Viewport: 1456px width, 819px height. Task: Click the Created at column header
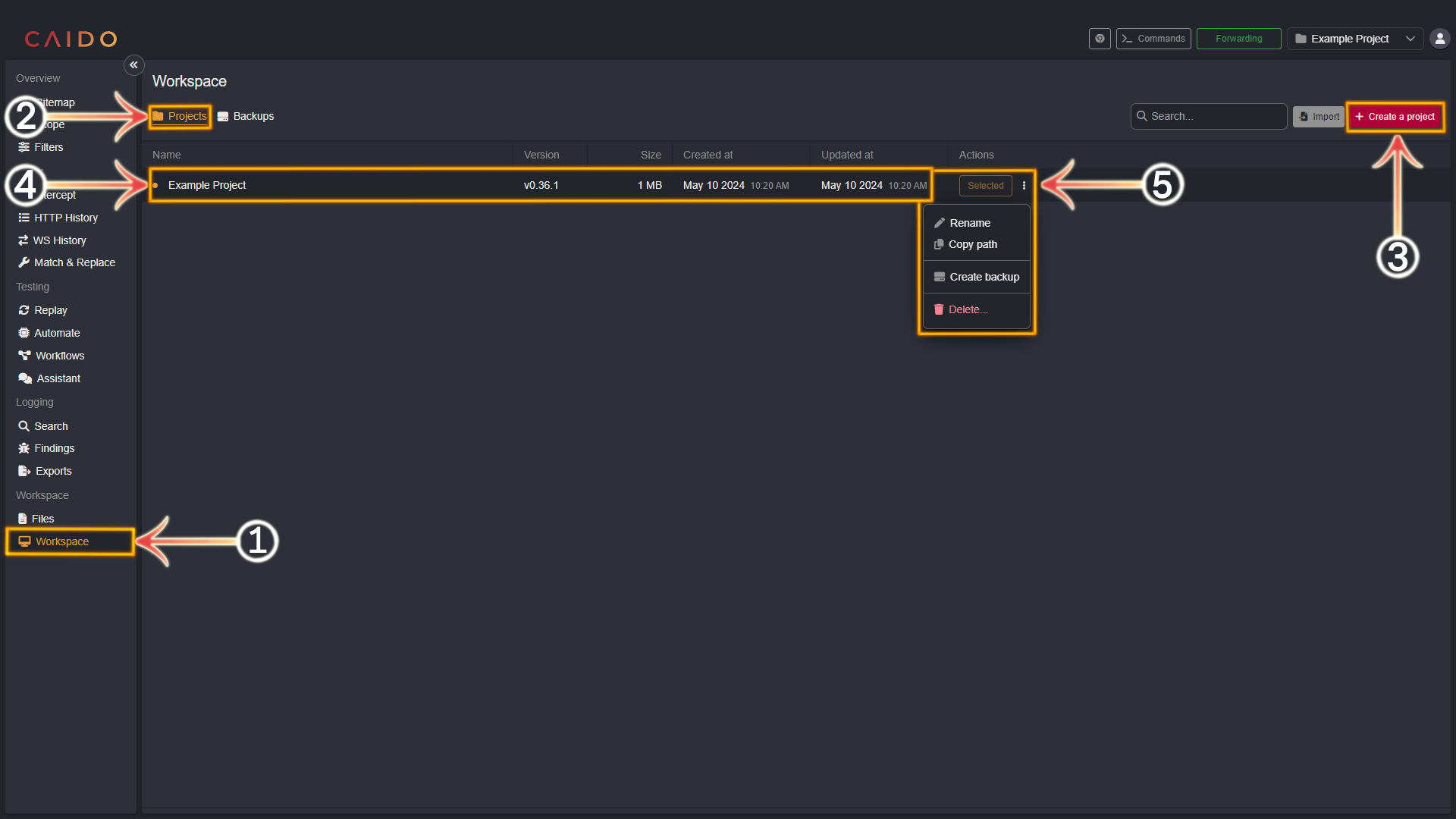708,155
